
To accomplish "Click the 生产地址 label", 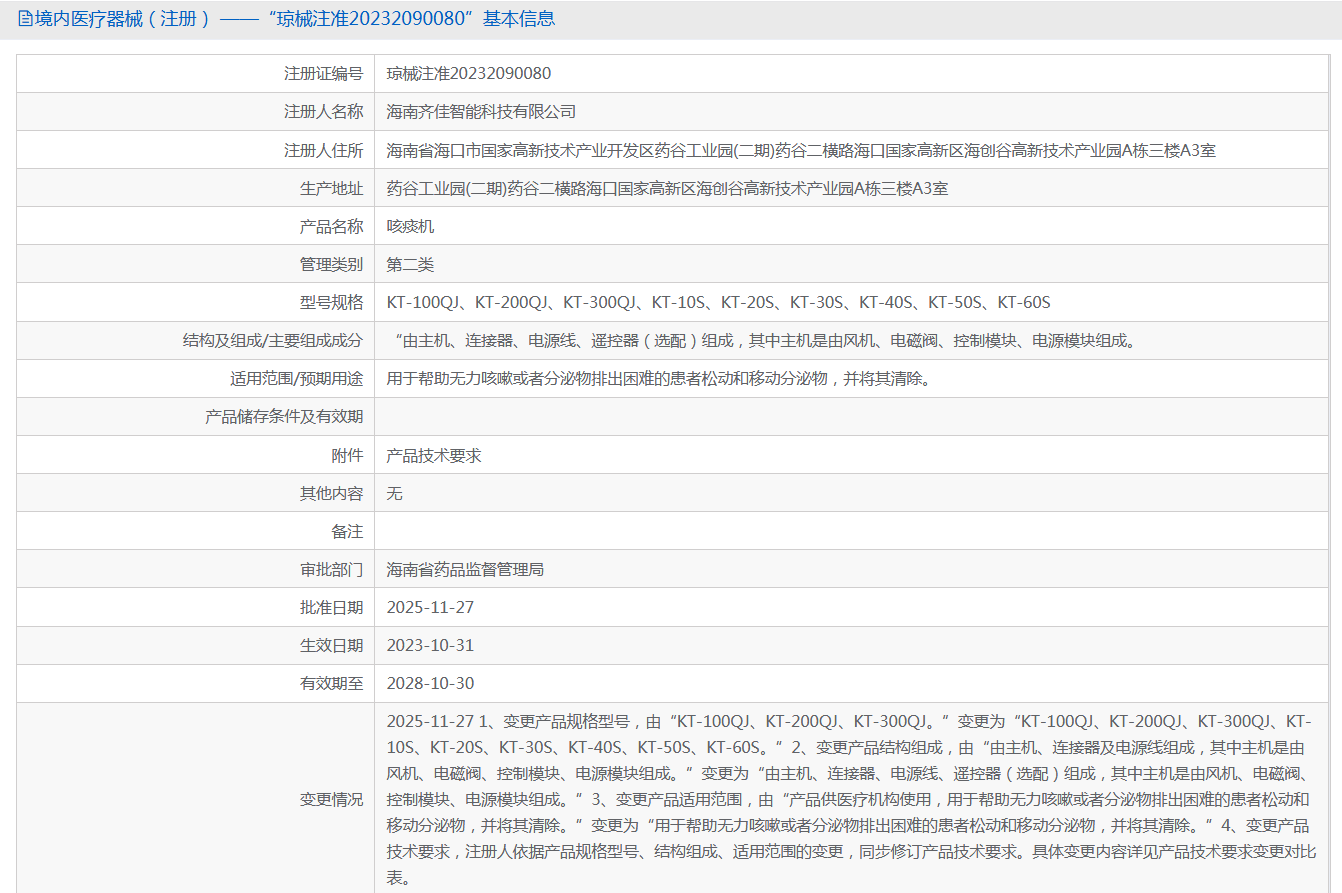I will tap(331, 188).
